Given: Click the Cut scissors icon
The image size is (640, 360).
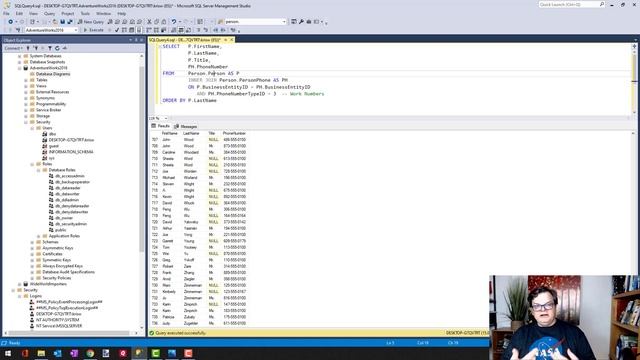Looking at the screenshot, I should pyautogui.click(x=149, y=22).
